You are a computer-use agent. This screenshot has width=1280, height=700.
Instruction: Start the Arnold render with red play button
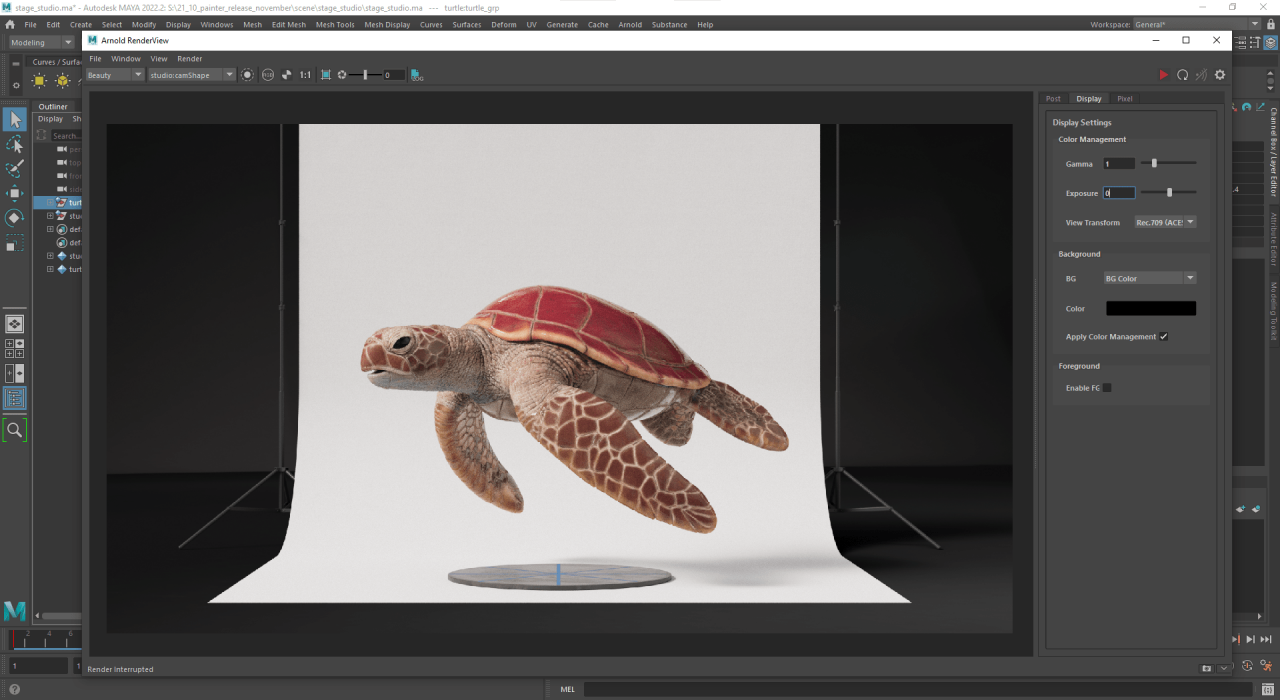1163,75
